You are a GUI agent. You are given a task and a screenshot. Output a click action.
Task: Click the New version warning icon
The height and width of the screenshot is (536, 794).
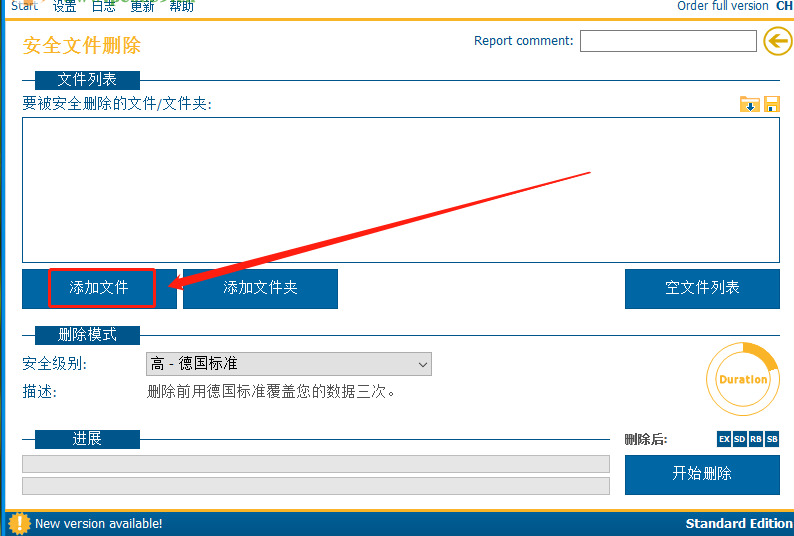[x=19, y=523]
